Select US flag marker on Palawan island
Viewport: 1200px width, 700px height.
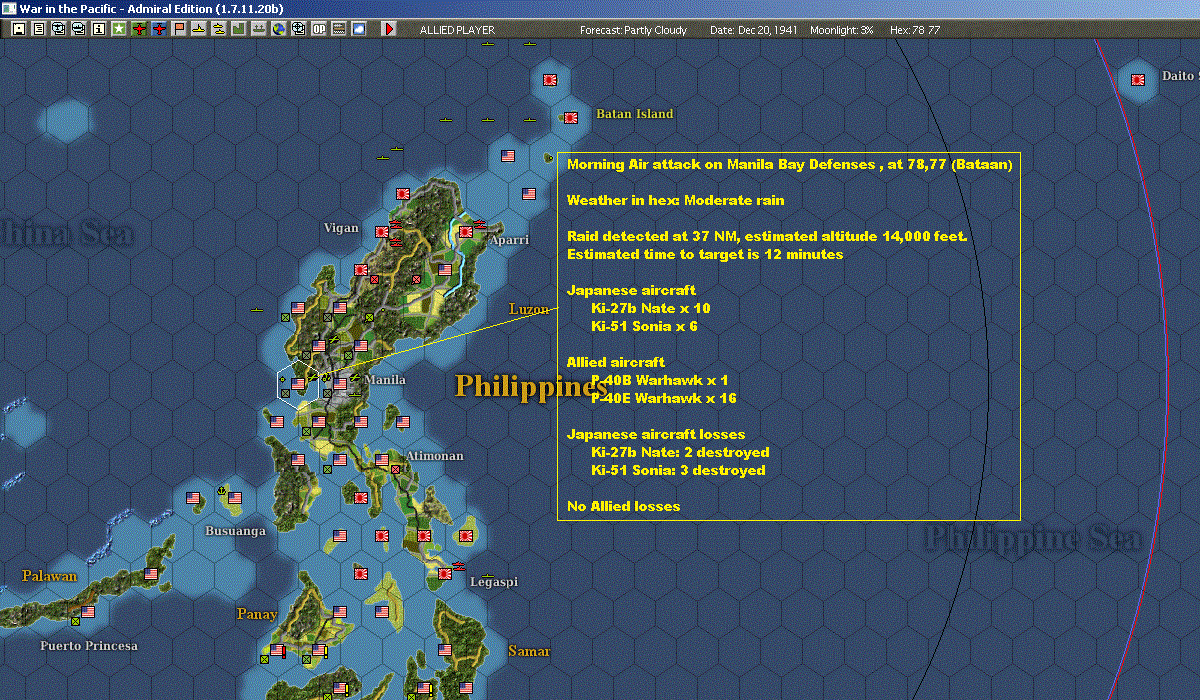tap(151, 574)
